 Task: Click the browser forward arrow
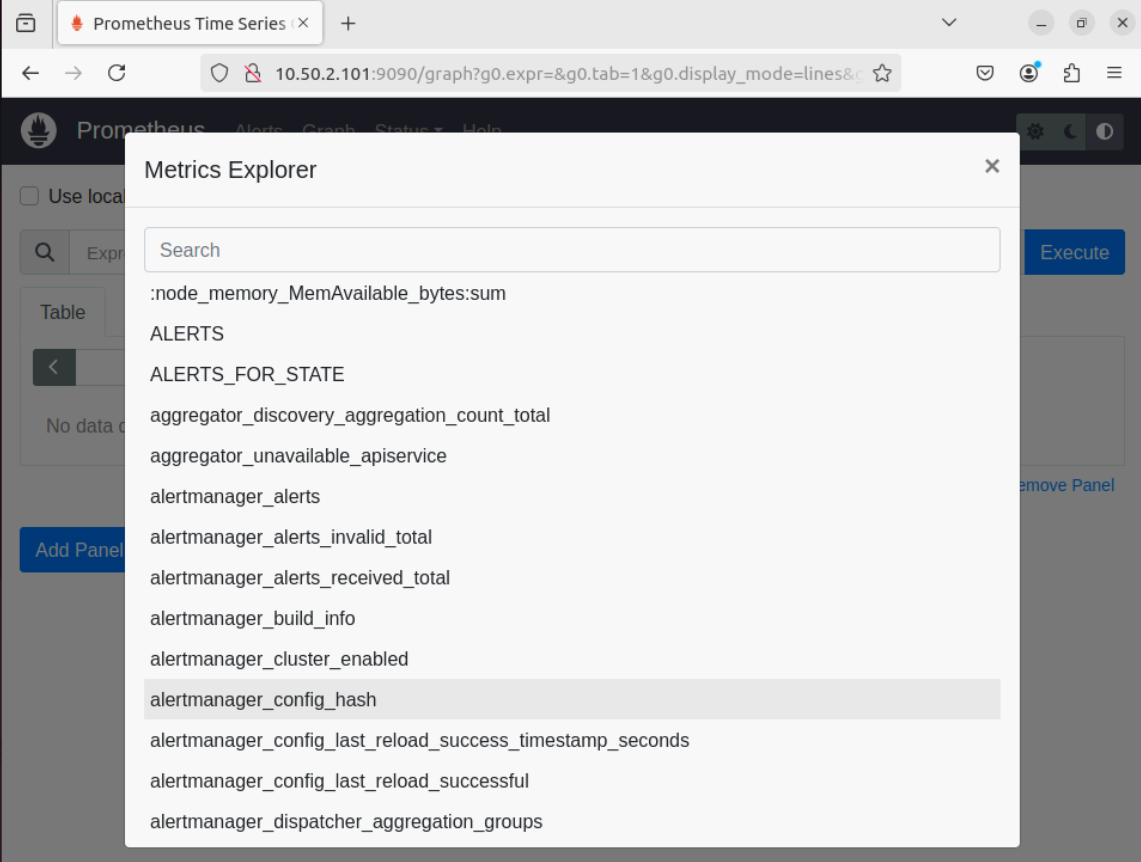73,73
